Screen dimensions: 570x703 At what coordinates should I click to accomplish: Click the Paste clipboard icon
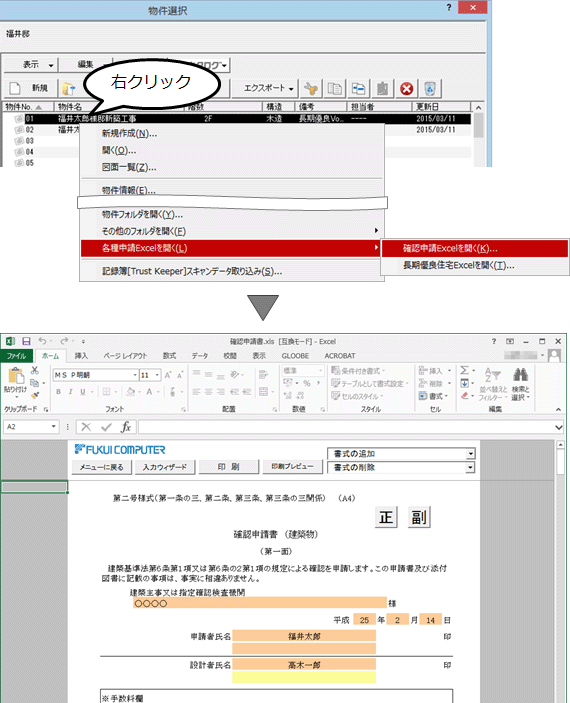[x=16, y=377]
